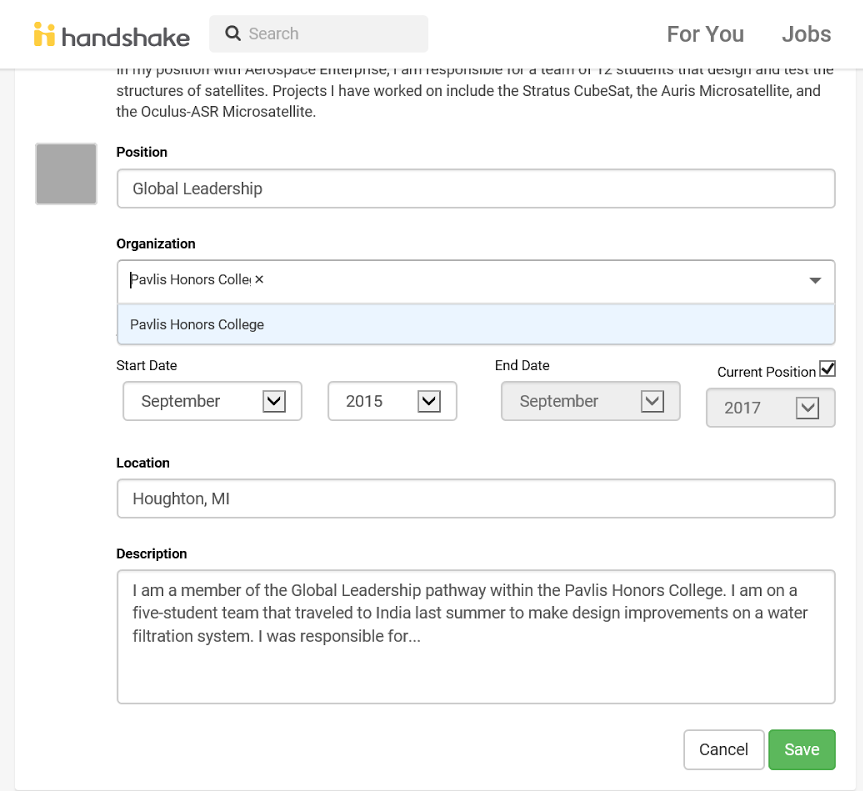Open End Date month dropdown

tap(591, 401)
